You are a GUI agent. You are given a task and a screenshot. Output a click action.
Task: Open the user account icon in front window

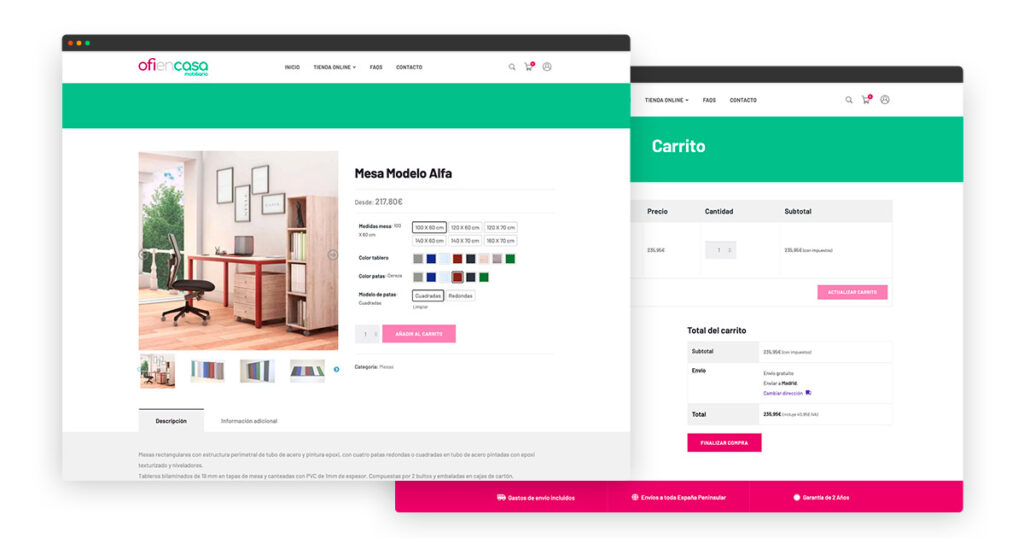tap(547, 67)
